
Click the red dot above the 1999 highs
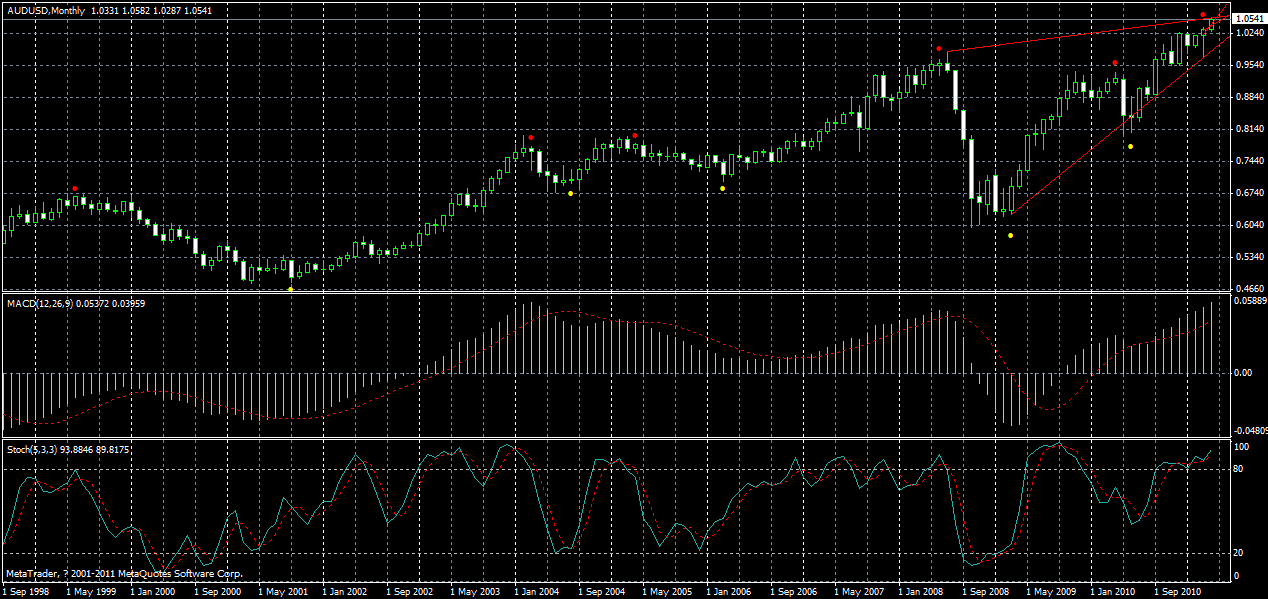(76, 186)
